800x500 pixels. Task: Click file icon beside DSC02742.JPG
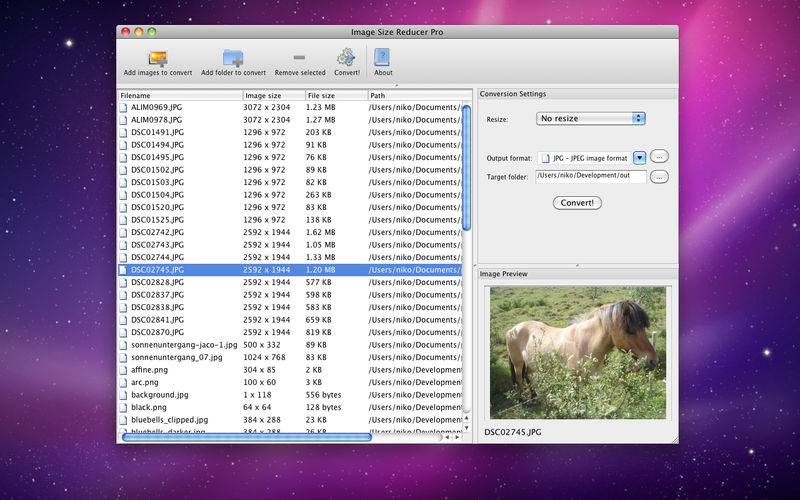tap(123, 233)
